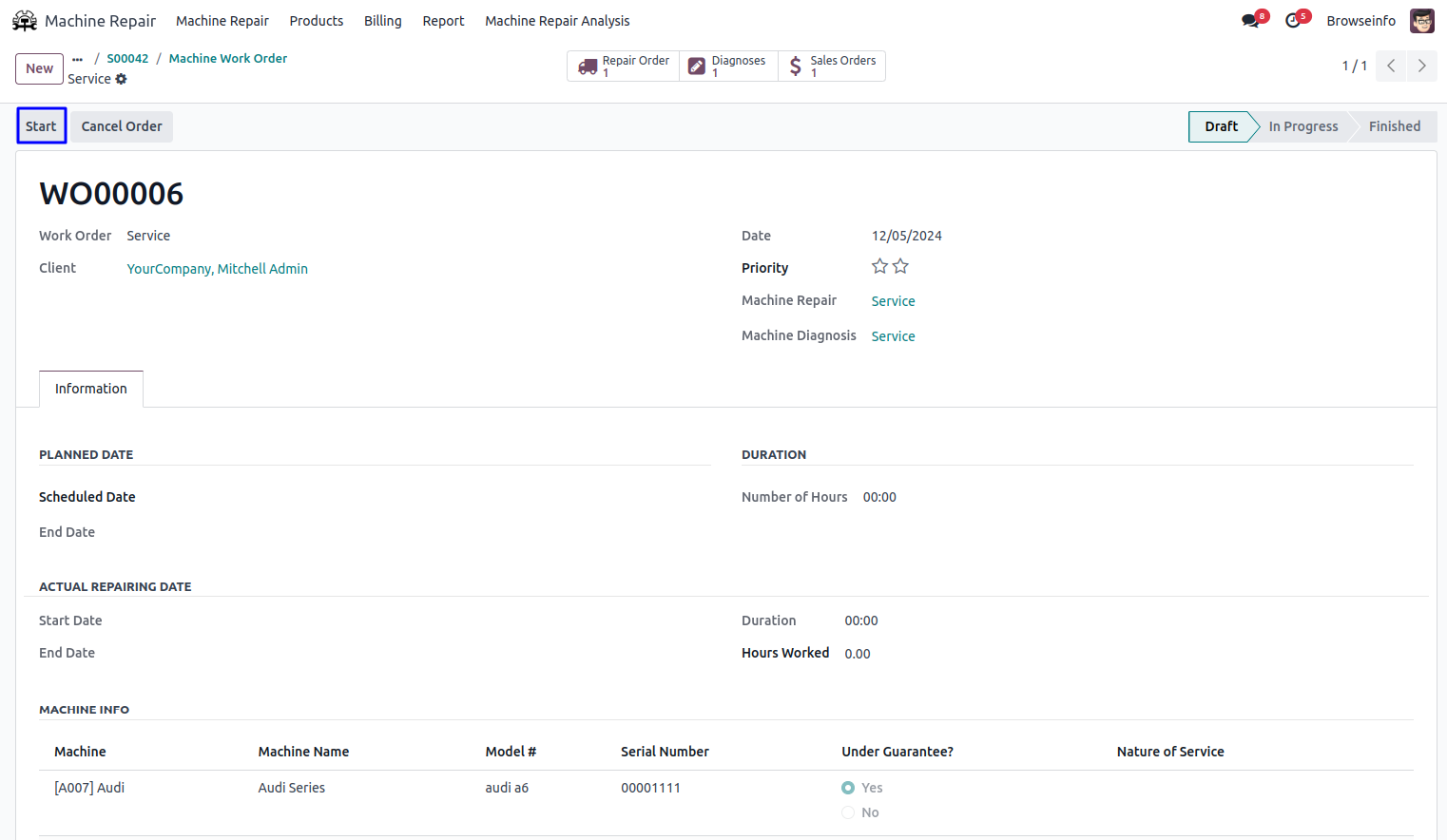The width and height of the screenshot is (1447, 840).
Task: Select Yes for Under Guarantee
Action: click(x=848, y=788)
